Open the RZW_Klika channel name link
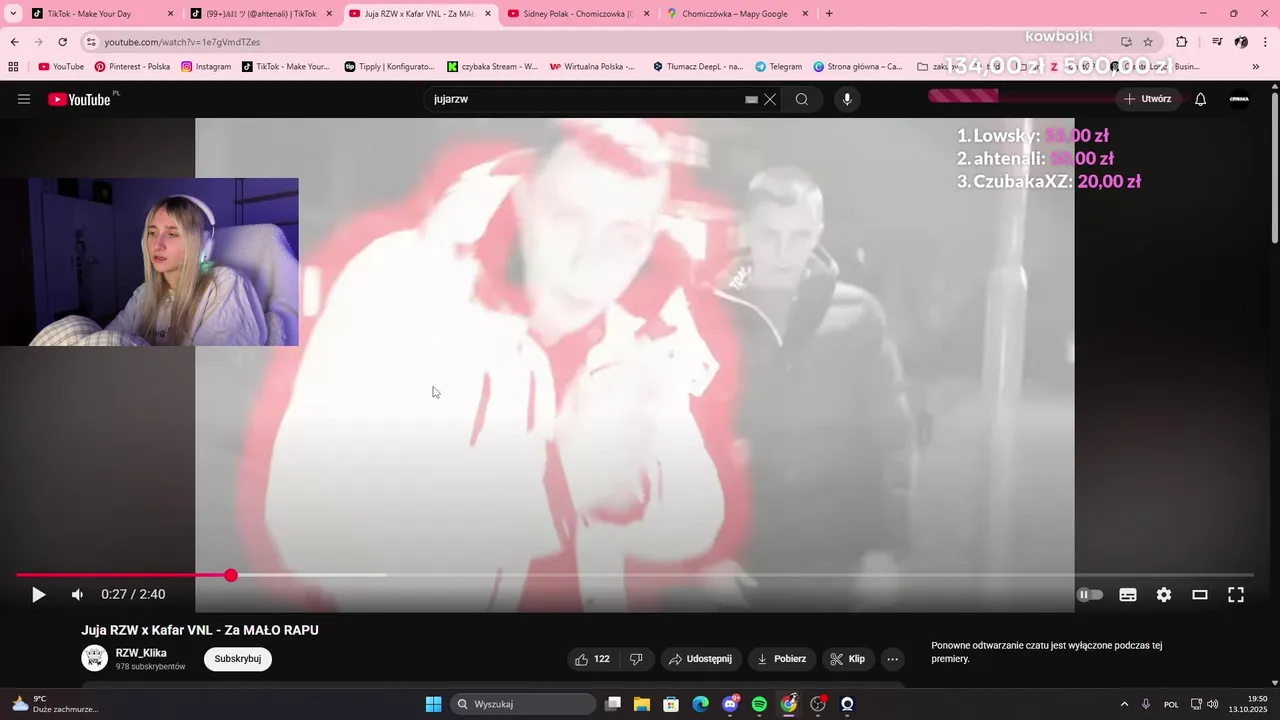 click(141, 653)
